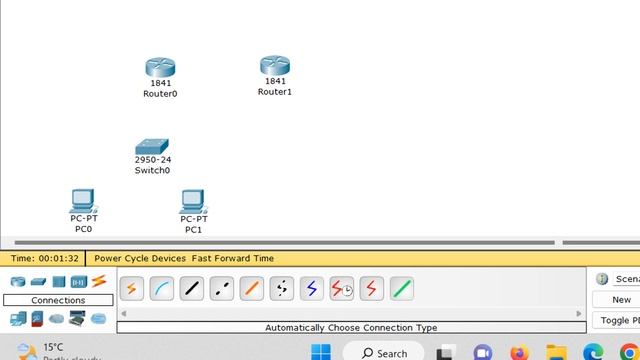Click the scenario info icon
Image resolution: width=640 pixels, height=360 pixels.
602,279
